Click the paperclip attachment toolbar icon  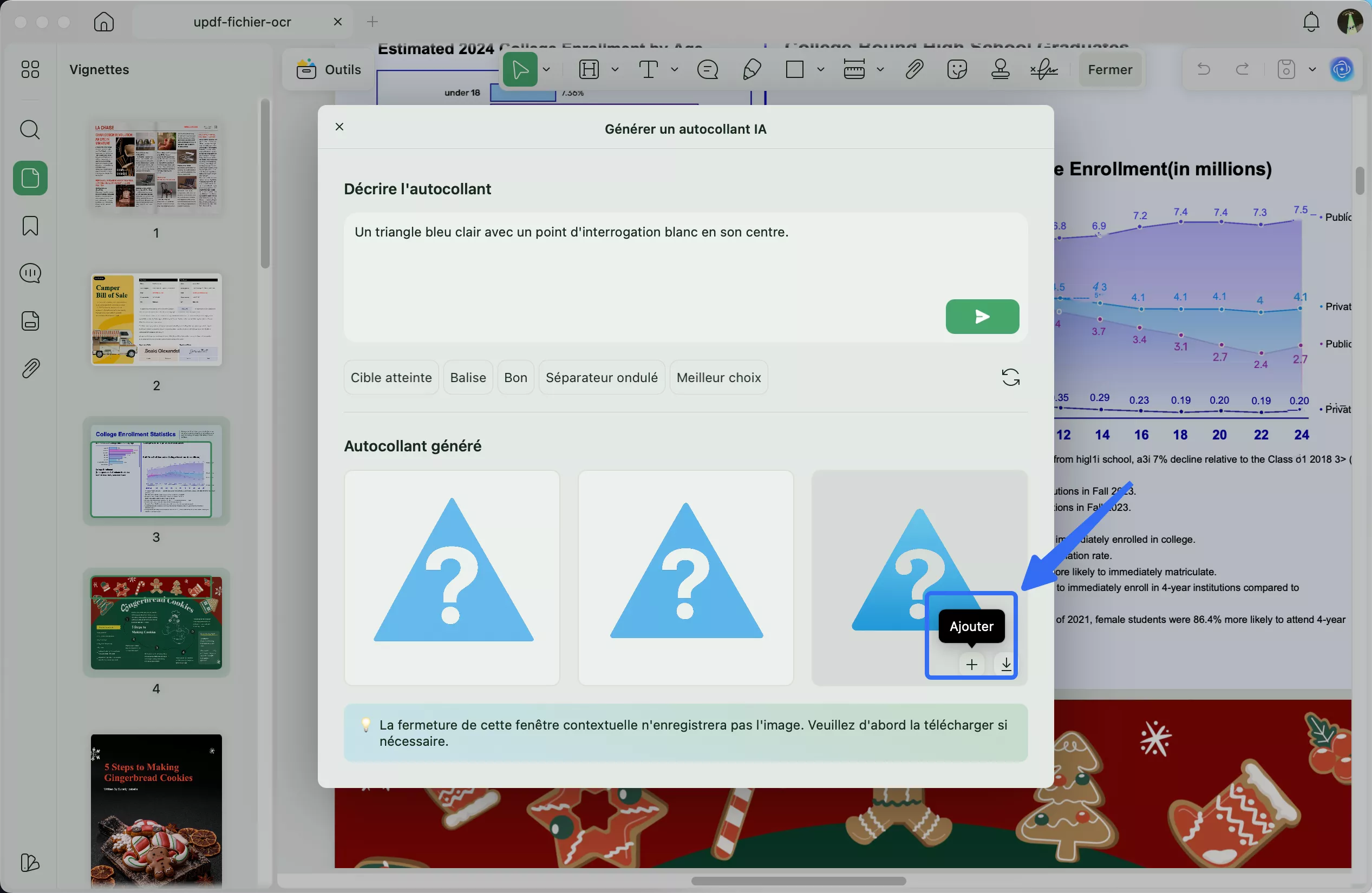tap(914, 70)
